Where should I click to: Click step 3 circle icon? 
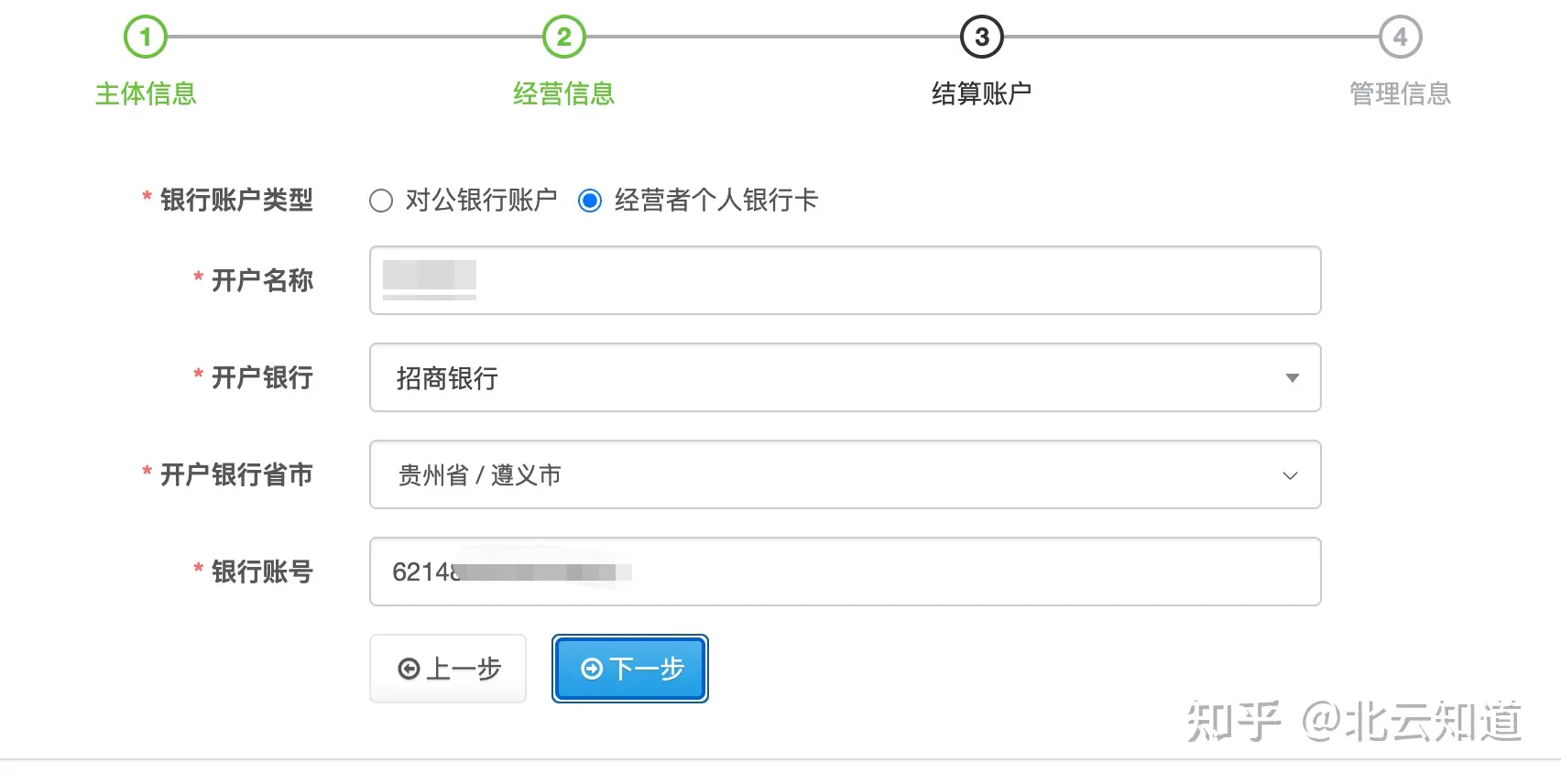(981, 38)
